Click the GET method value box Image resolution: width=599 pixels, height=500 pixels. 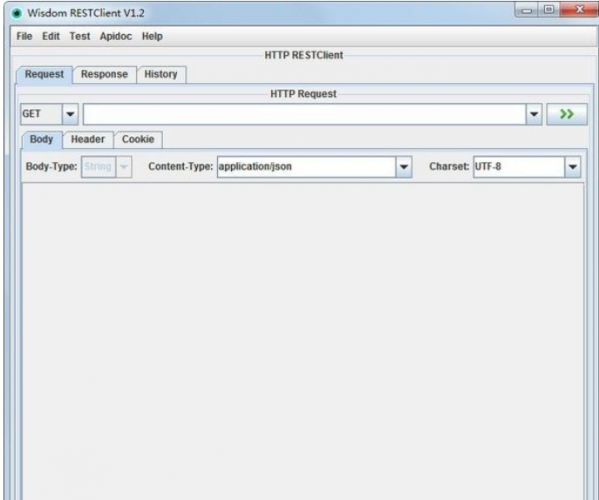coord(41,114)
